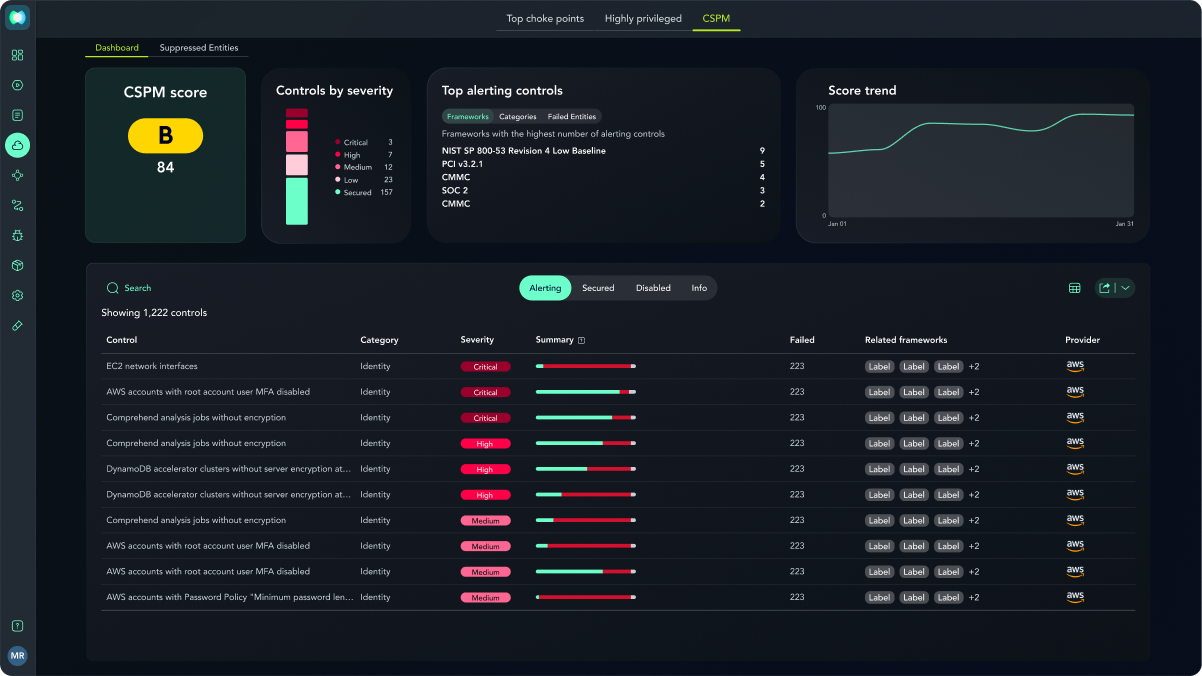Open settings gear icon in sidebar
Screen dimensions: 1202x676
[17, 296]
